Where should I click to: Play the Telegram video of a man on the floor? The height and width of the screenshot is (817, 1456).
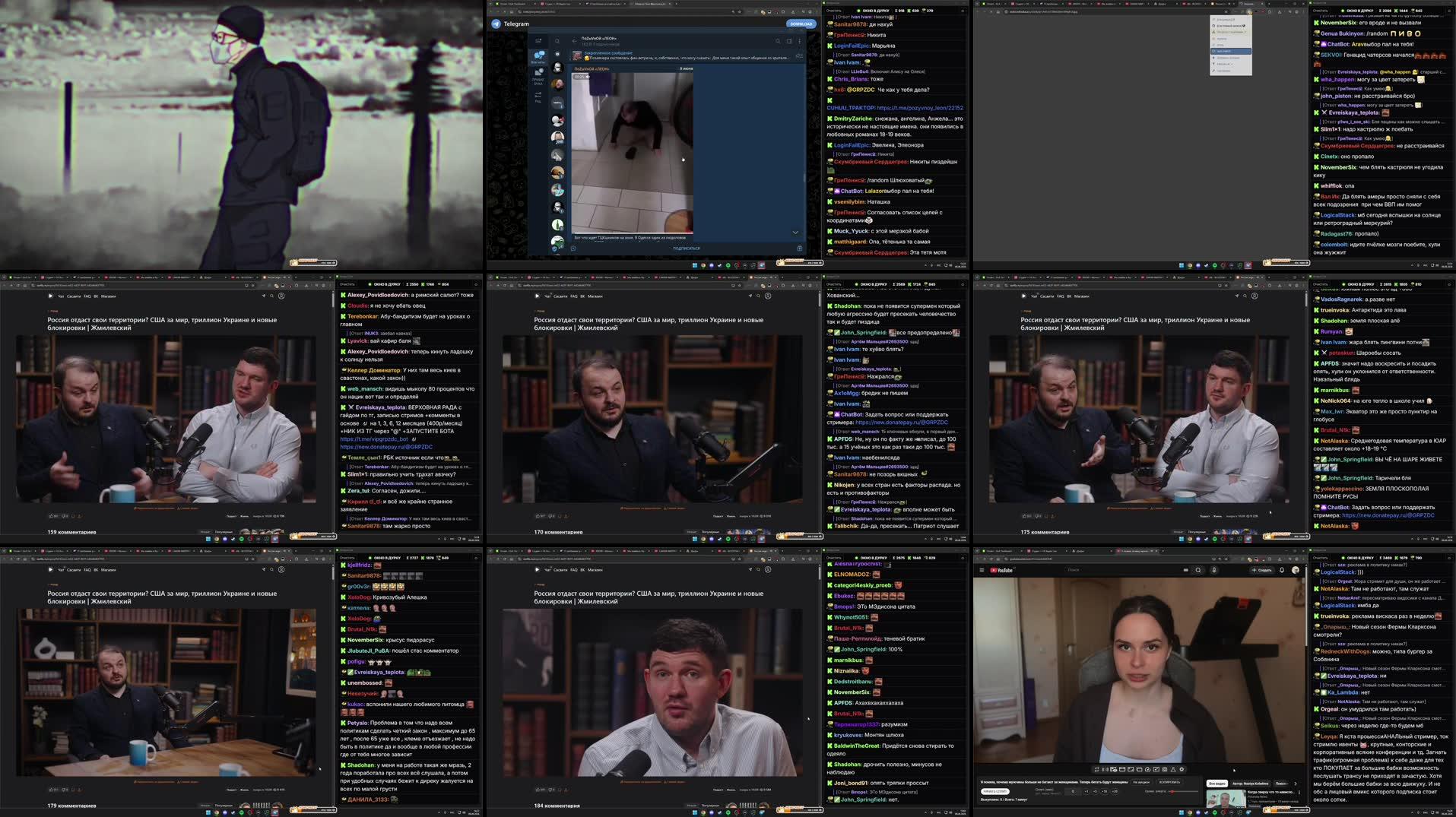(x=632, y=153)
